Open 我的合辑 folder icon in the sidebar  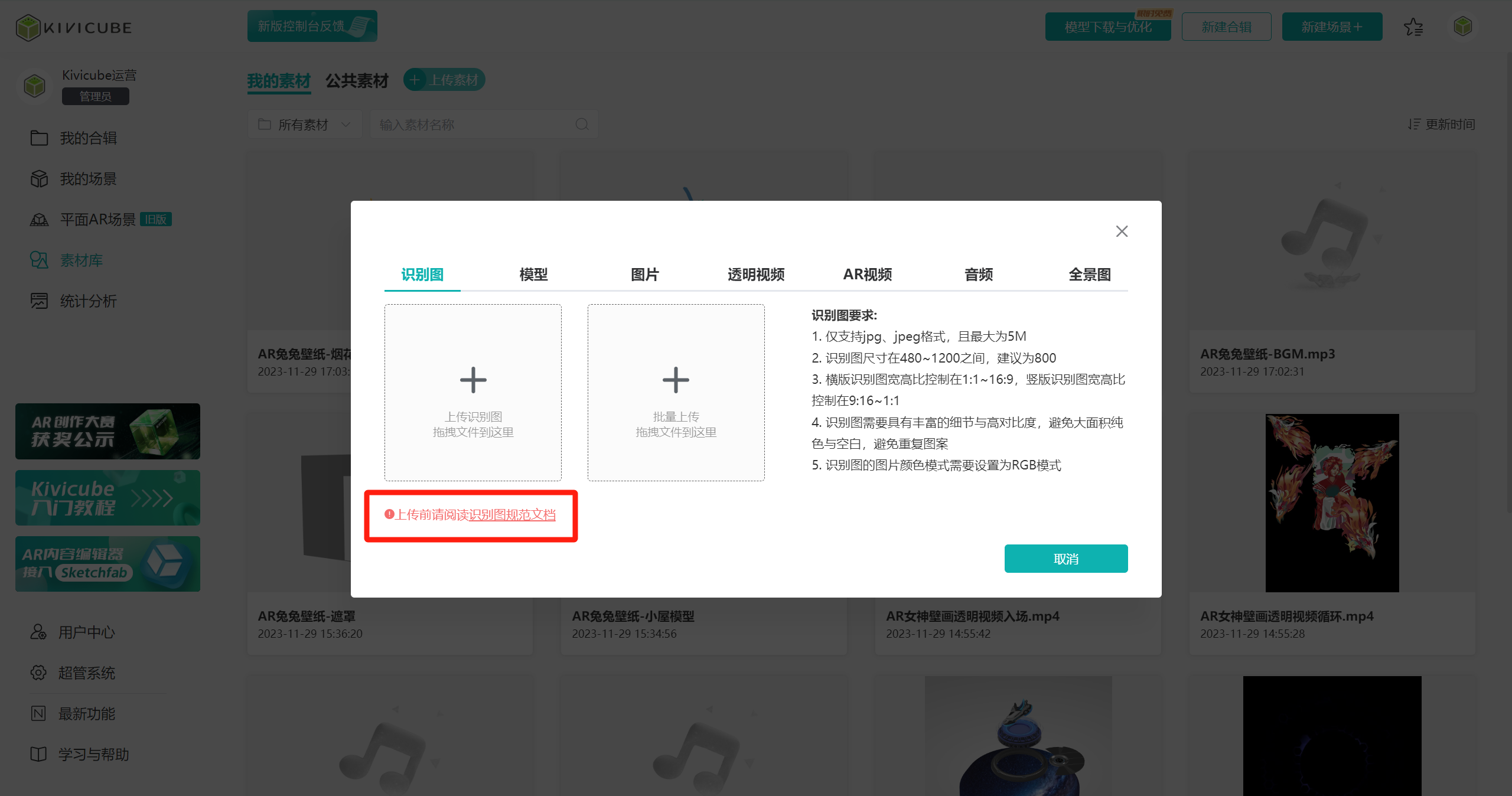39,138
